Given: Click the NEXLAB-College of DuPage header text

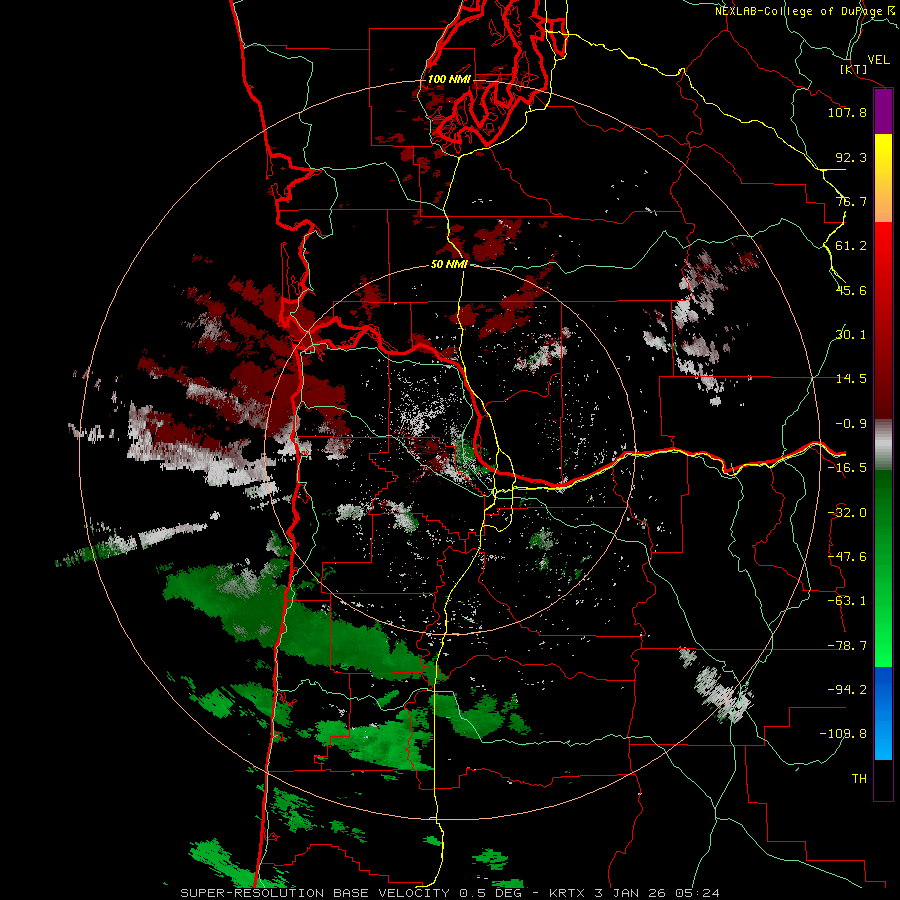Looking at the screenshot, I should 806,11.
